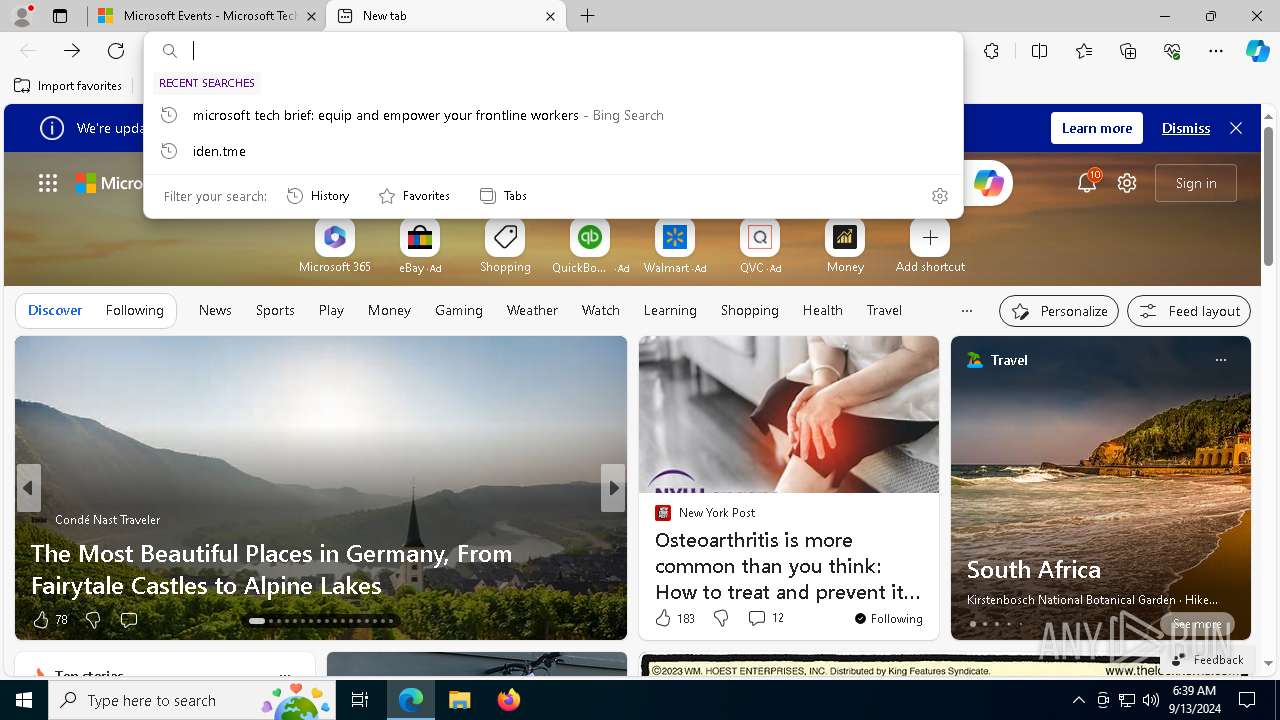Open Settings and more ellipsis menu
The height and width of the screenshot is (720, 1280).
click(1216, 51)
